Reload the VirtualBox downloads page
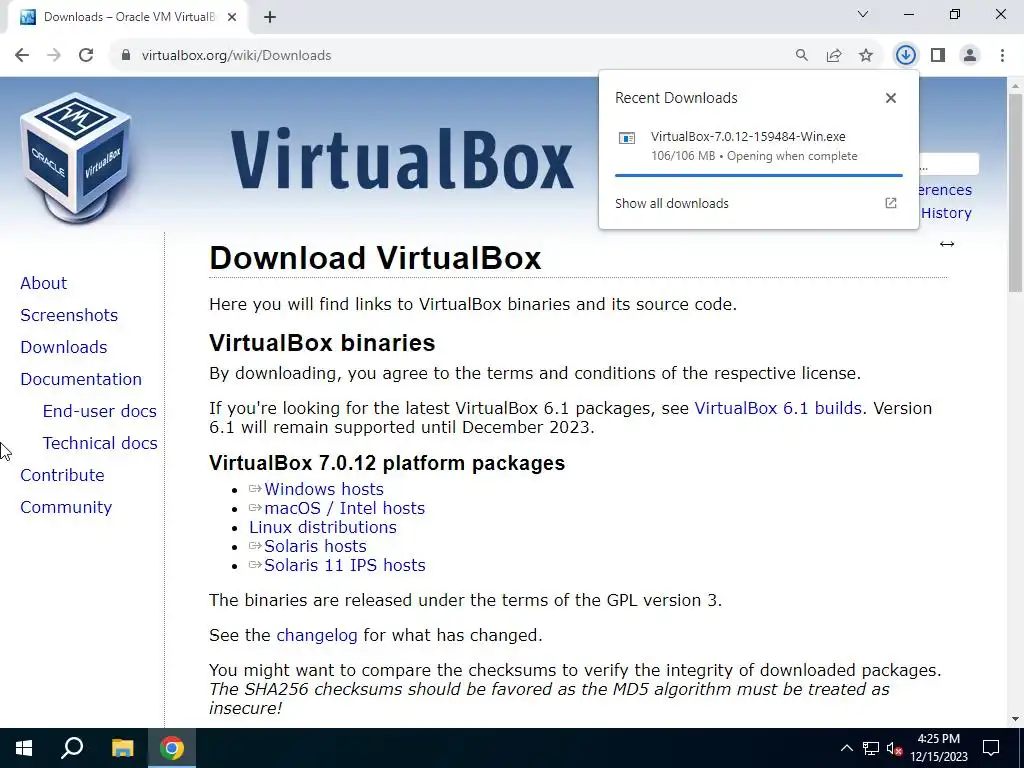 click(86, 56)
